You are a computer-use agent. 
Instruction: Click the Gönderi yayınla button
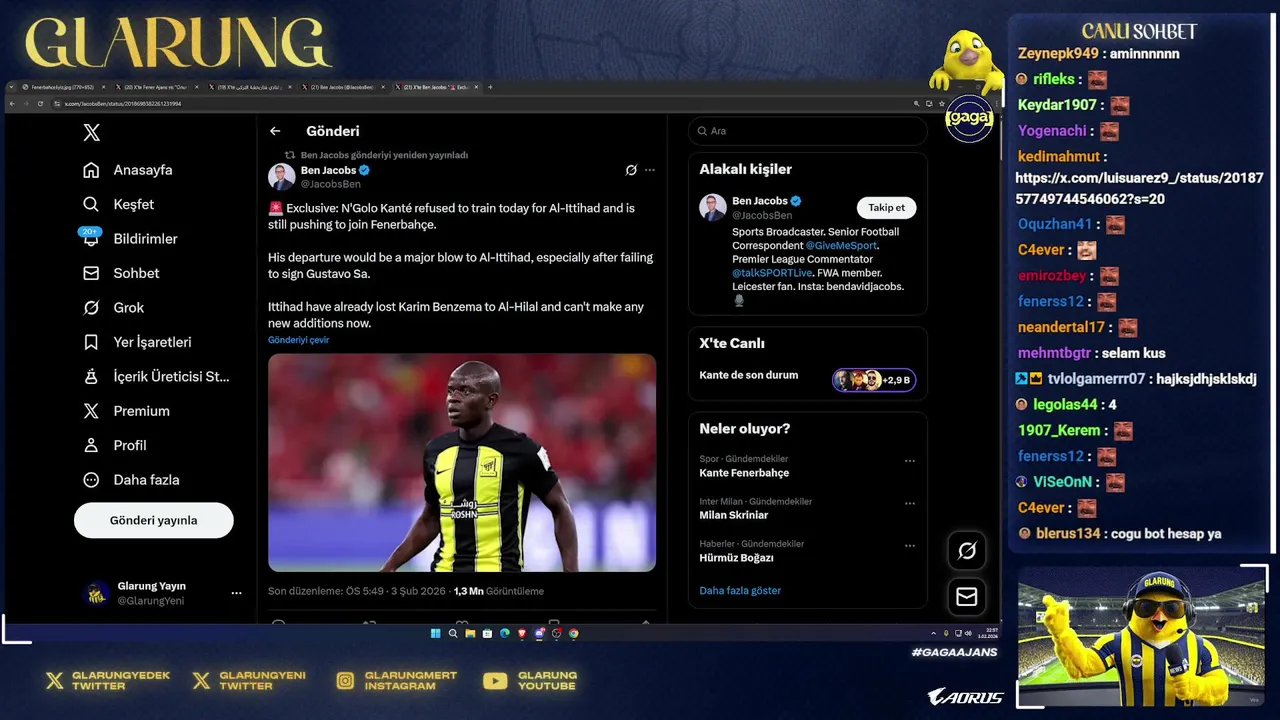[x=153, y=520]
